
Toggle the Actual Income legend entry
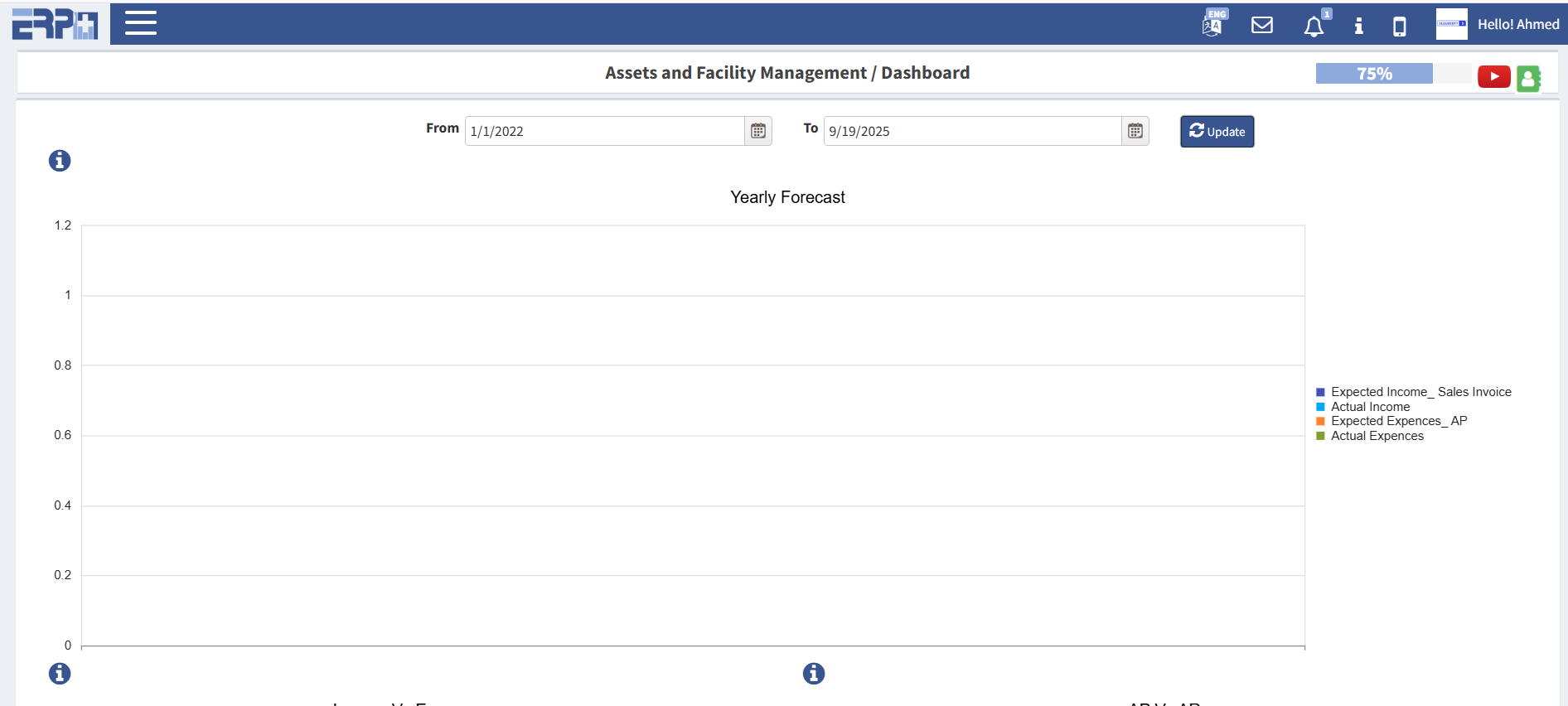tap(1370, 407)
